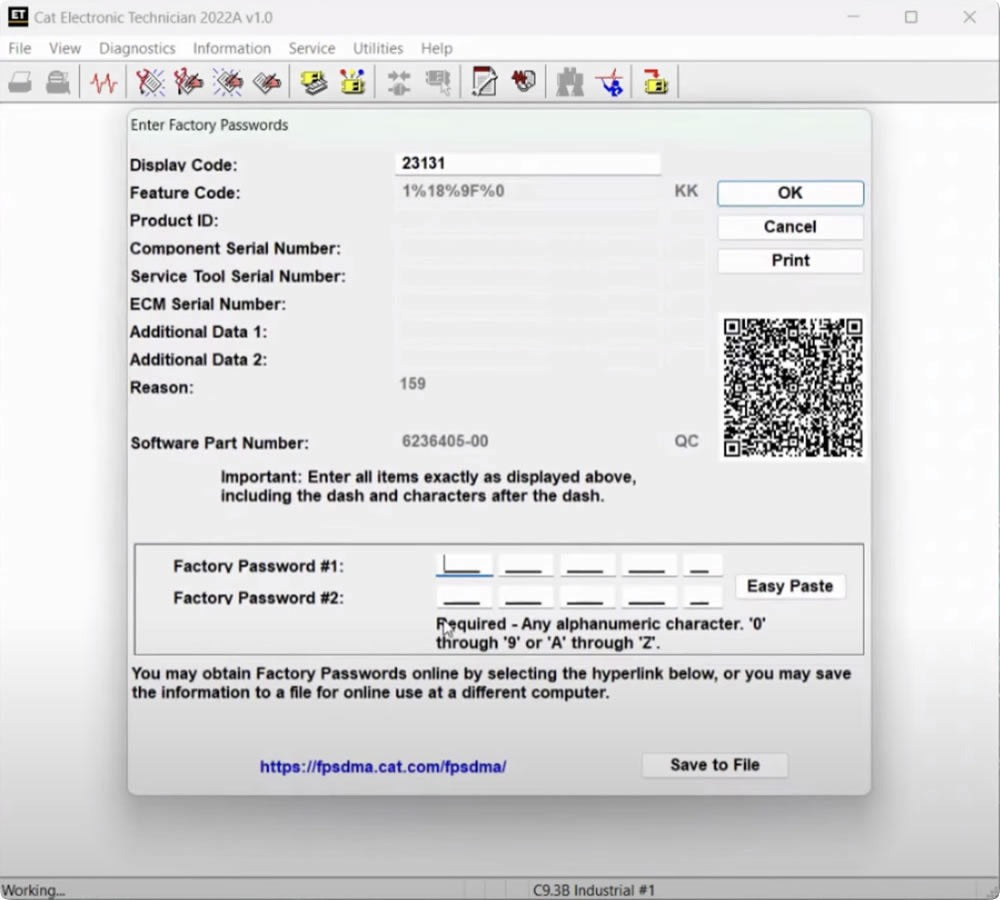This screenshot has height=900, width=1000.
Task: Click the notepad with pencil toolbar icon
Action: point(484,82)
